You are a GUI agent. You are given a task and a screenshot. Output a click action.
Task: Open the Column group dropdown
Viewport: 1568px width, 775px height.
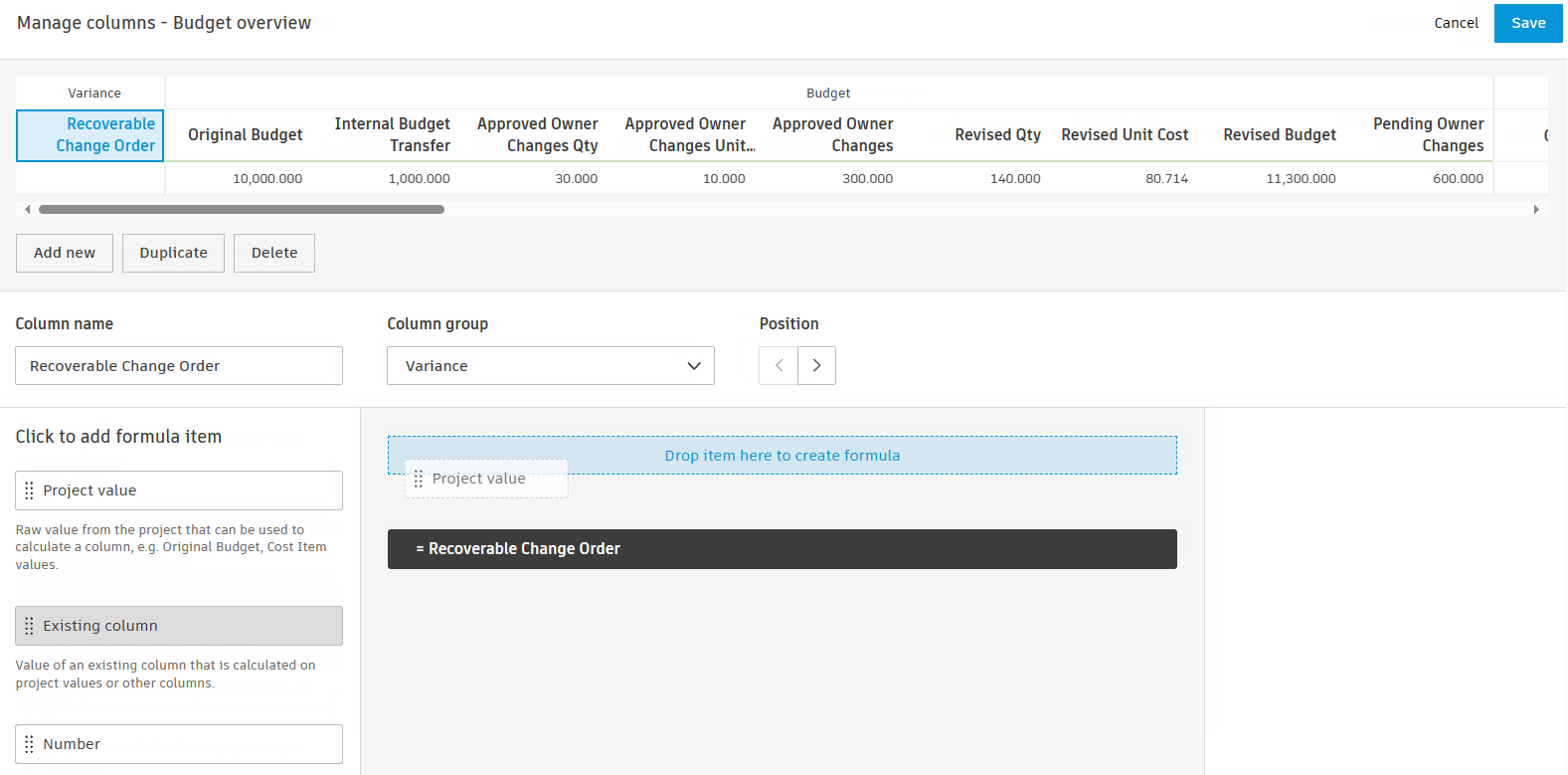551,365
